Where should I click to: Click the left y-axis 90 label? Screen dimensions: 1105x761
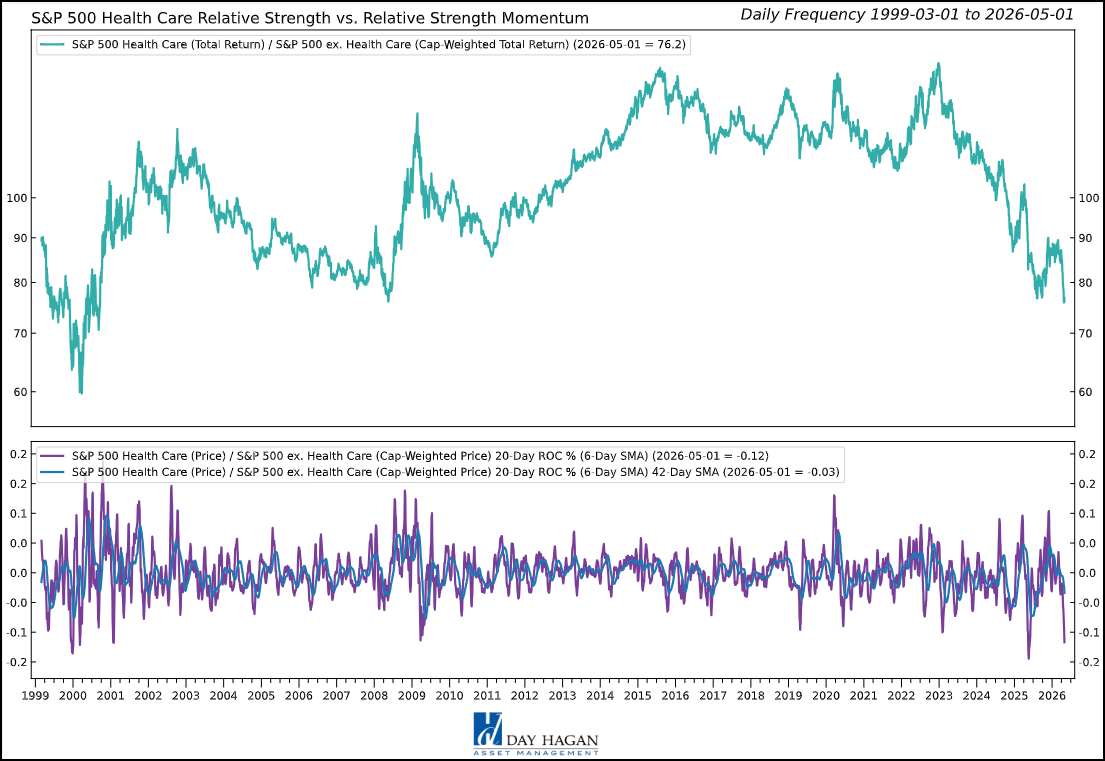click(20, 238)
